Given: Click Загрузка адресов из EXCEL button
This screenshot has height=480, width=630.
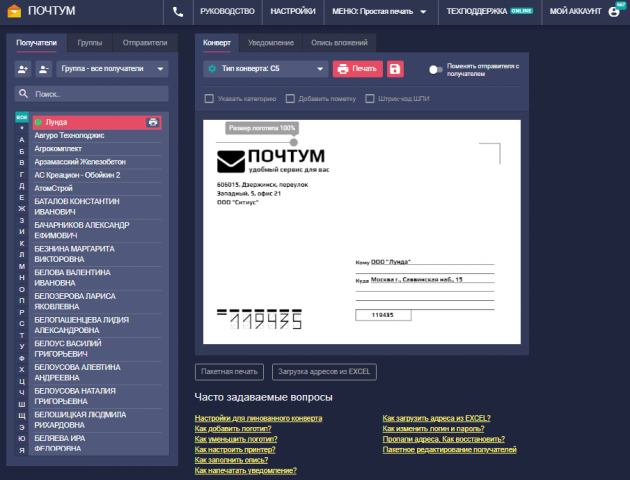Looking at the screenshot, I should click(324, 372).
